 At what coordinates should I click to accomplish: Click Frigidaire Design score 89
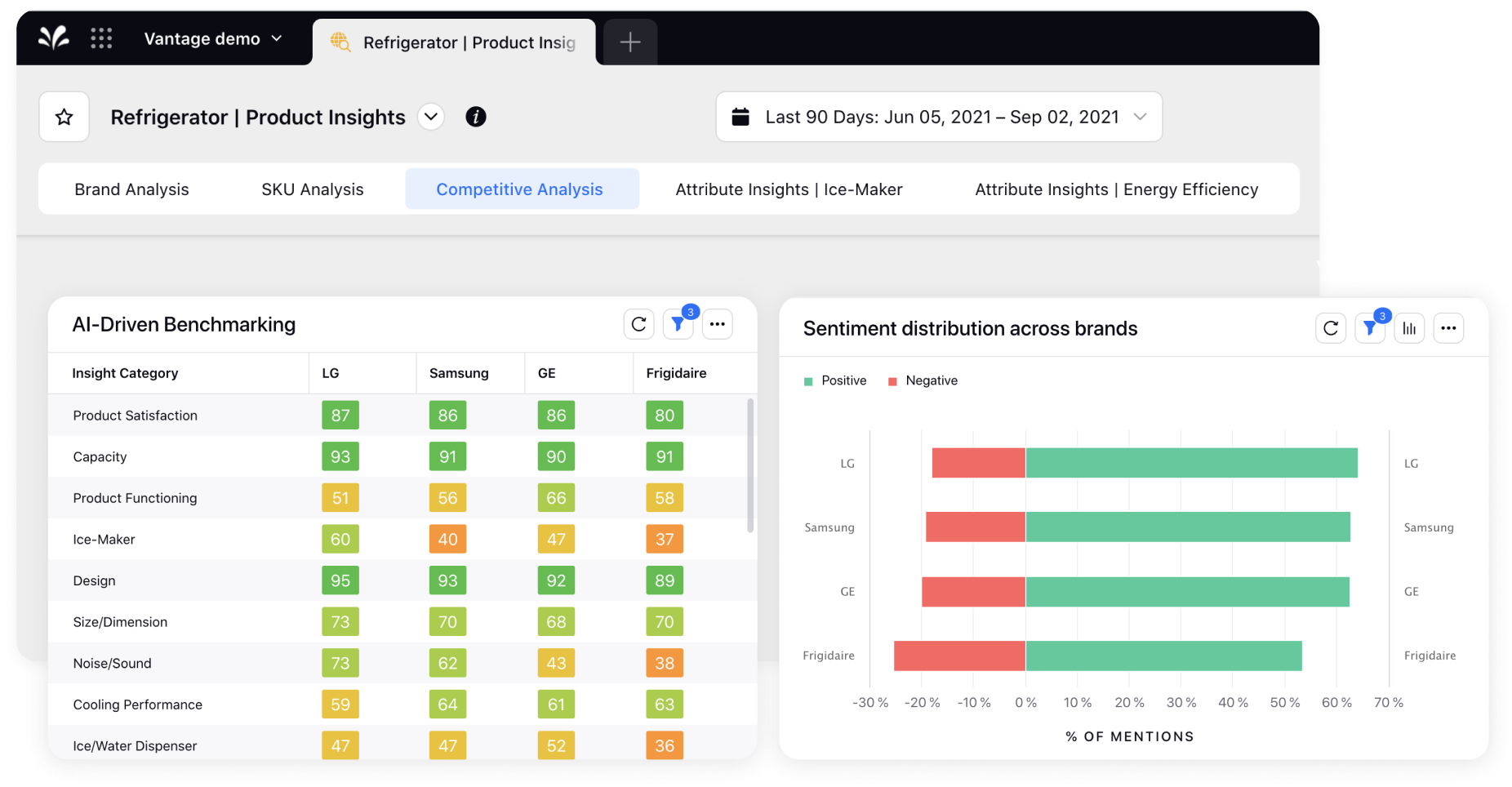[x=665, y=580]
